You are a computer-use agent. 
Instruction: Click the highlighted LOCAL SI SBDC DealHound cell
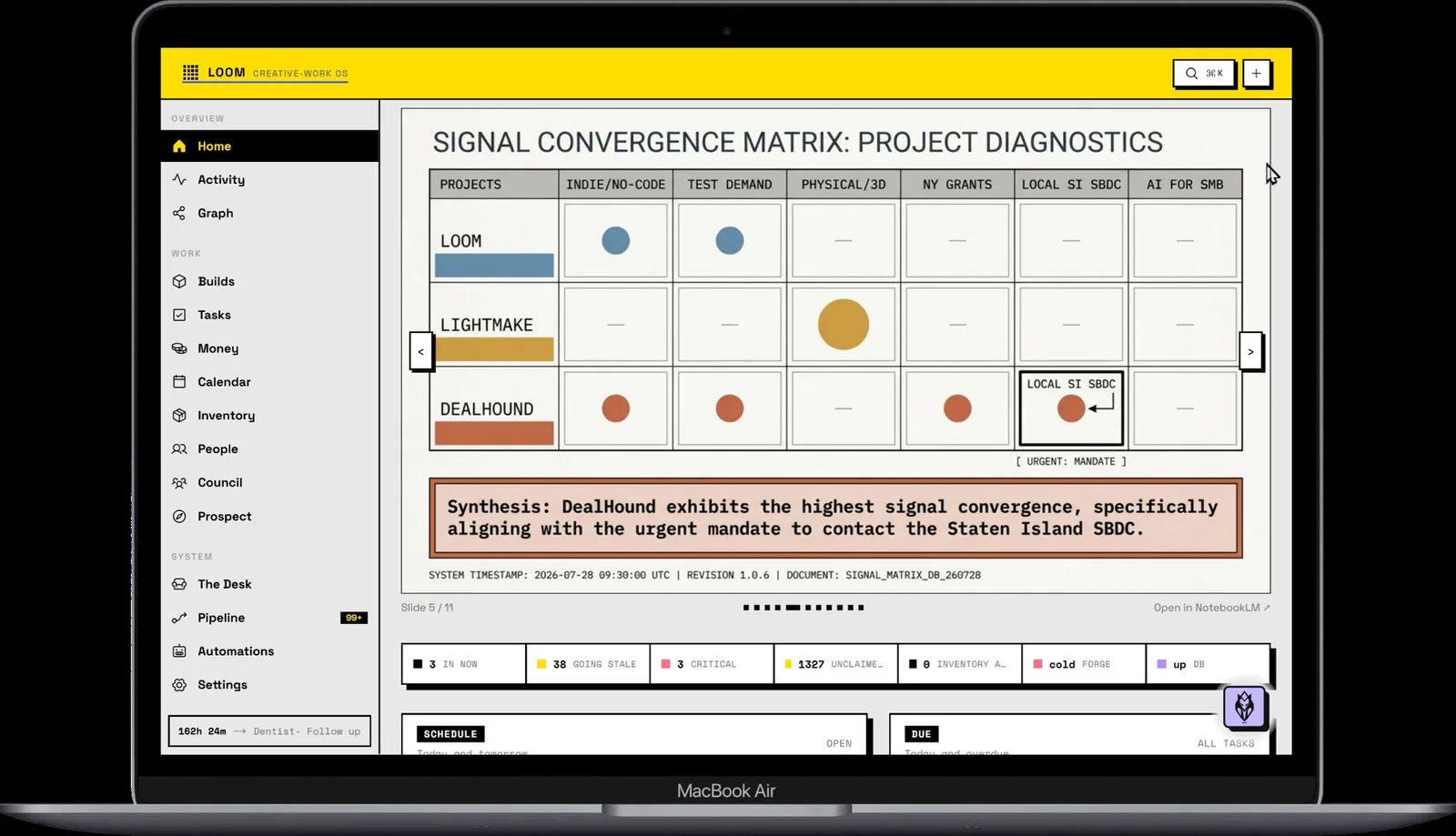coord(1071,408)
